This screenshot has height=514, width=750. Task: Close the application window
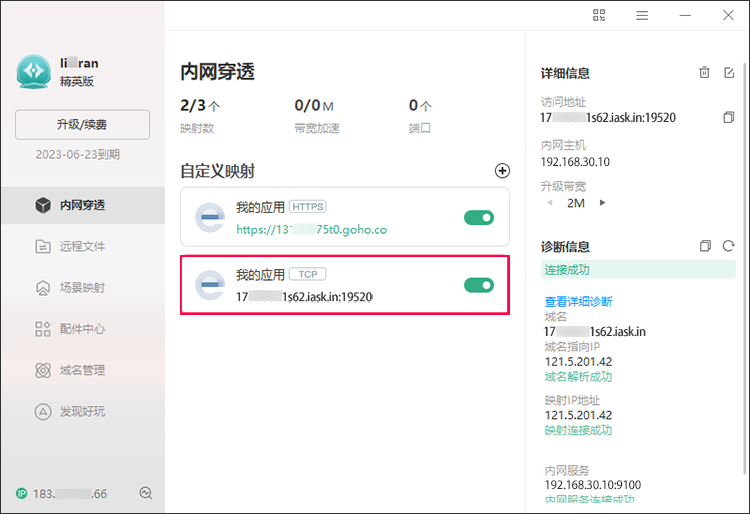coord(728,15)
